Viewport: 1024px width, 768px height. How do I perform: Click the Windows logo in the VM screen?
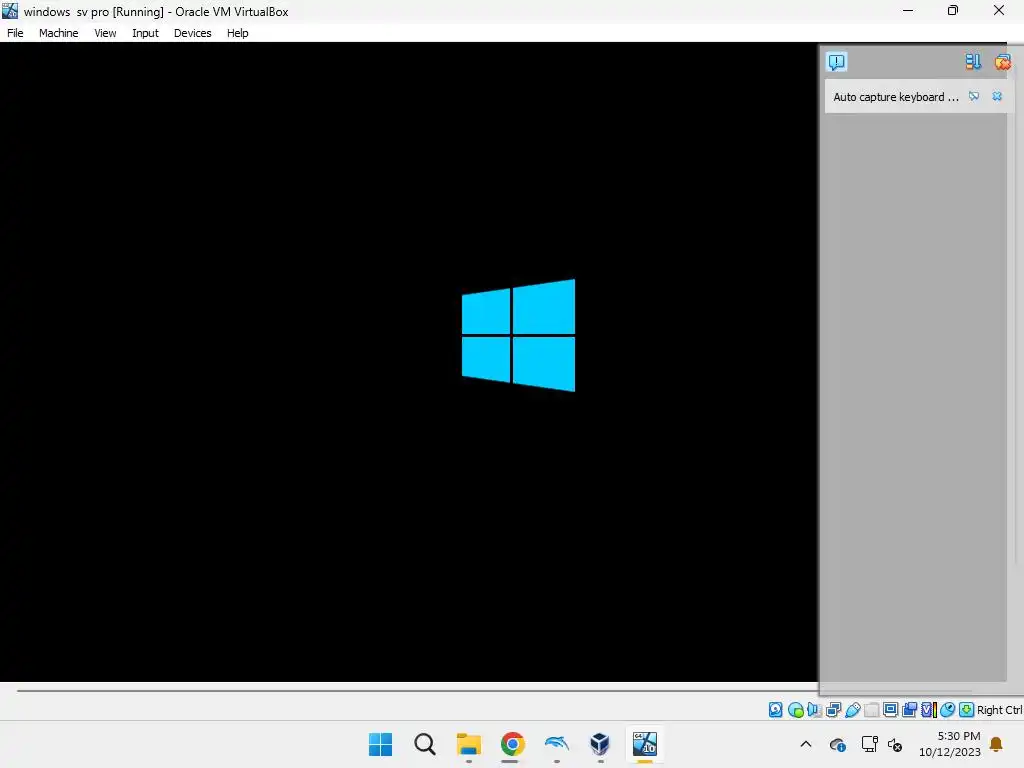(x=519, y=336)
